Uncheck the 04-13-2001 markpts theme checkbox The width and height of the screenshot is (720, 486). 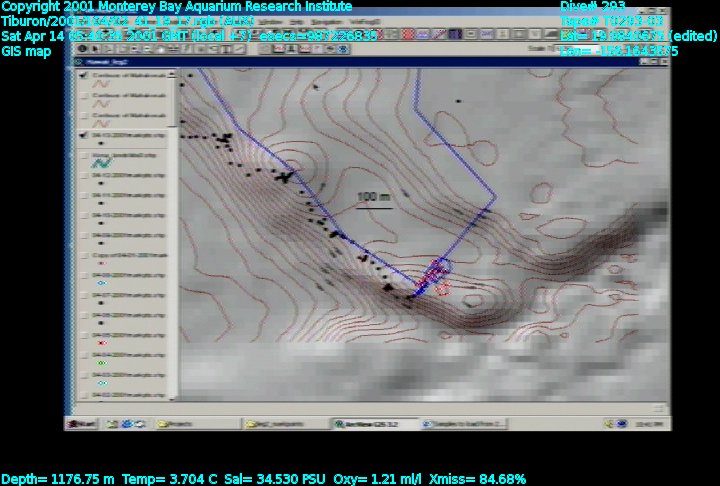83,133
